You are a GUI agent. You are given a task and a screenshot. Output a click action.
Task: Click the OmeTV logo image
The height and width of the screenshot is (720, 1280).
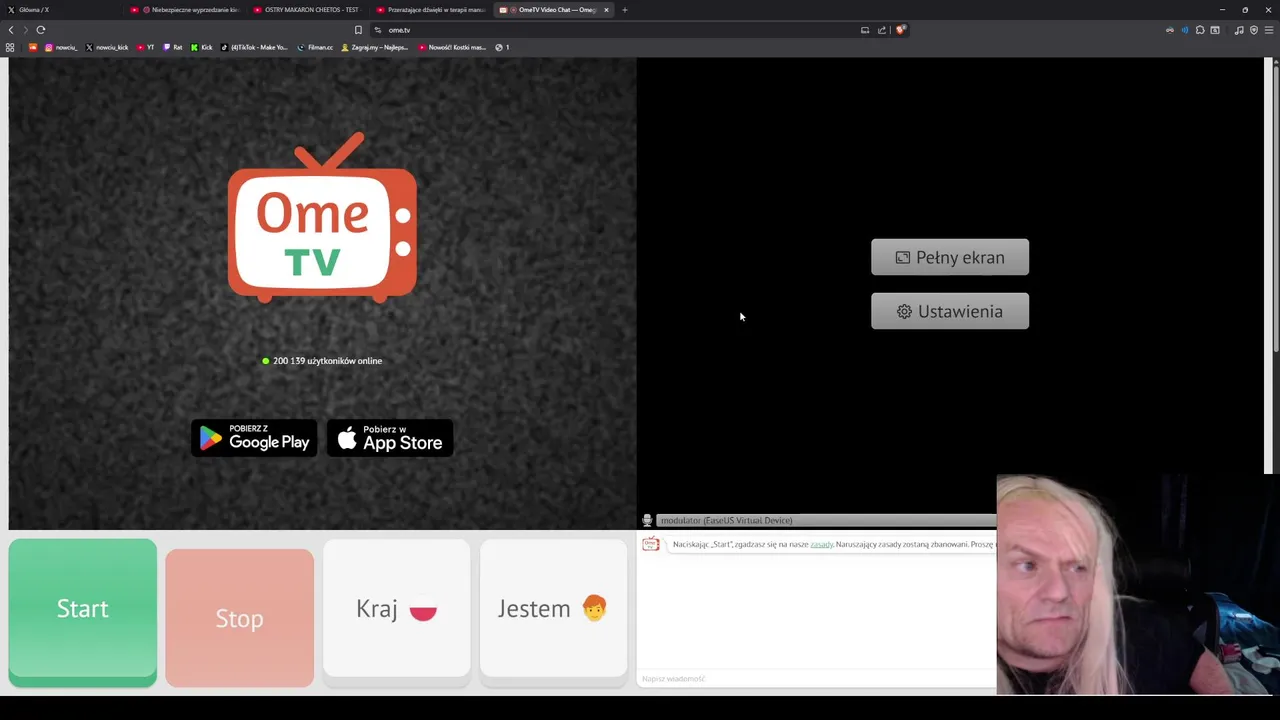pos(322,218)
